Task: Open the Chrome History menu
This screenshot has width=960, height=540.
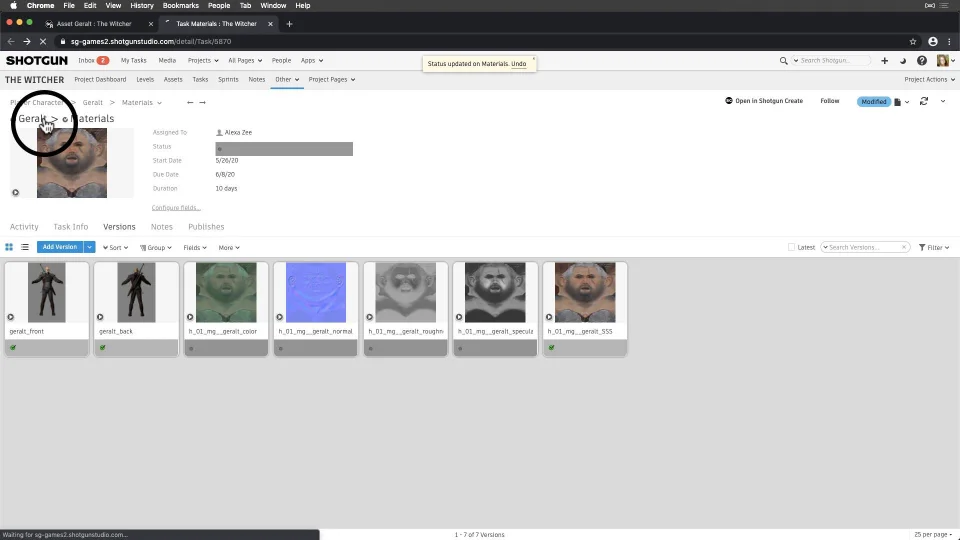Action: click(x=141, y=6)
